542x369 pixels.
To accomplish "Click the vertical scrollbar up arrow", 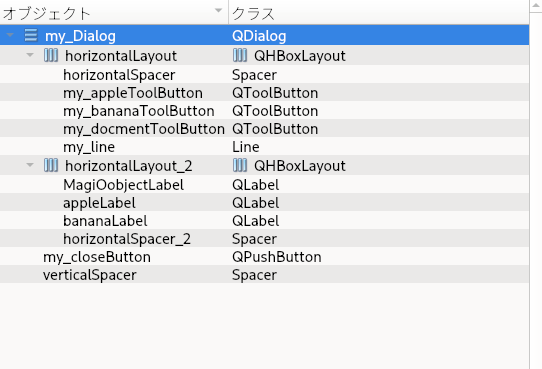I will (x=536, y=6).
